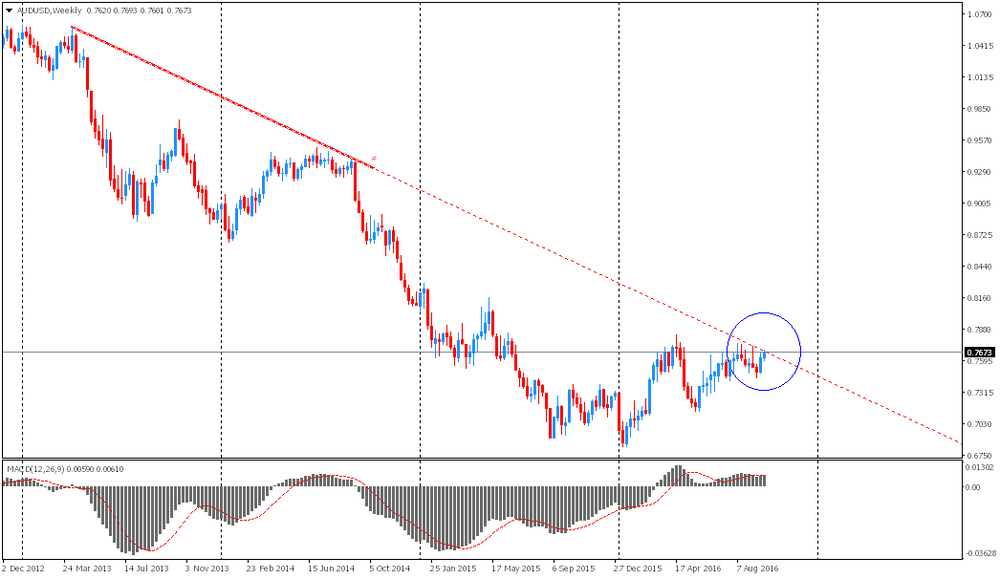Click the 1.0415 price axis label
The image size is (1000, 579).
coord(980,46)
